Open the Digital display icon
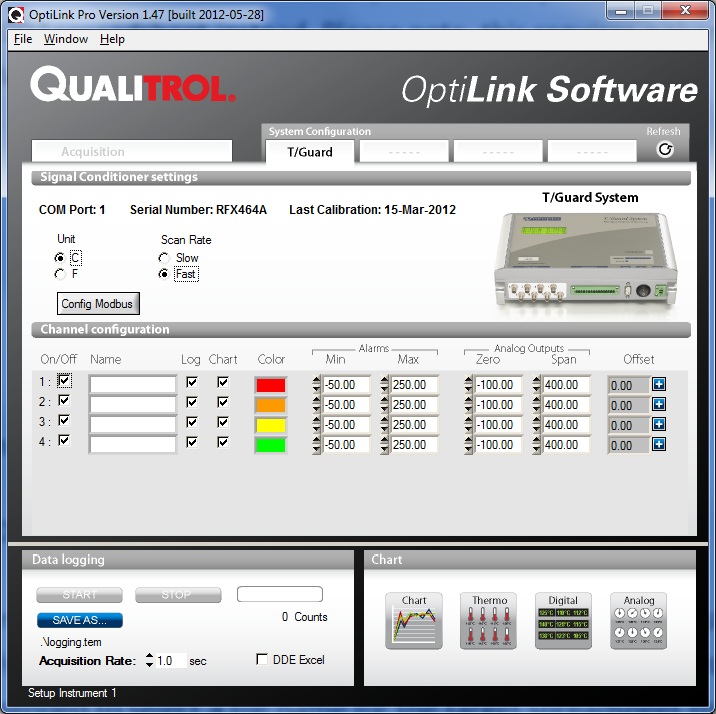 (563, 621)
